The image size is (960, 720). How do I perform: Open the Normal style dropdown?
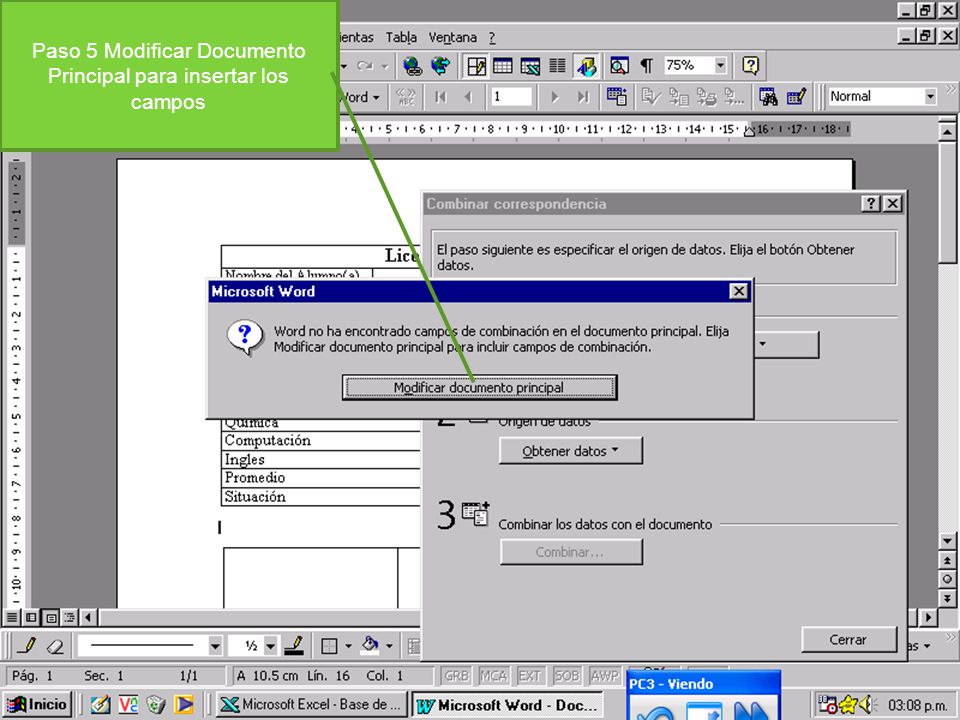pyautogui.click(x=931, y=97)
